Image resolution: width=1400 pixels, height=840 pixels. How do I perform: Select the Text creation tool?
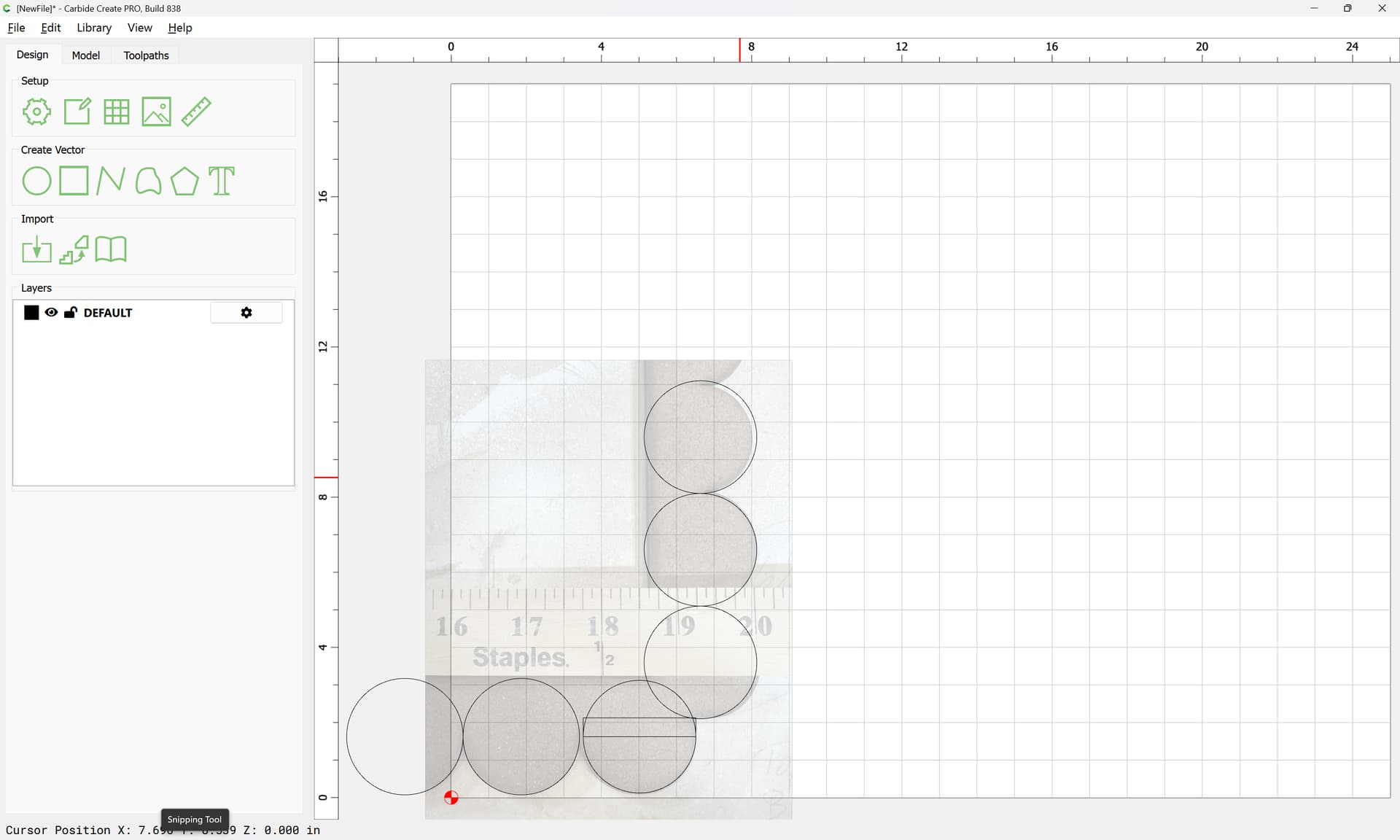pyautogui.click(x=222, y=181)
